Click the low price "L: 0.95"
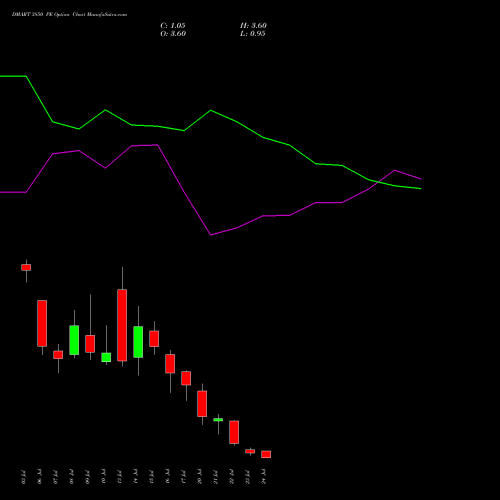Image resolution: width=500 pixels, height=500 pixels. point(253,34)
